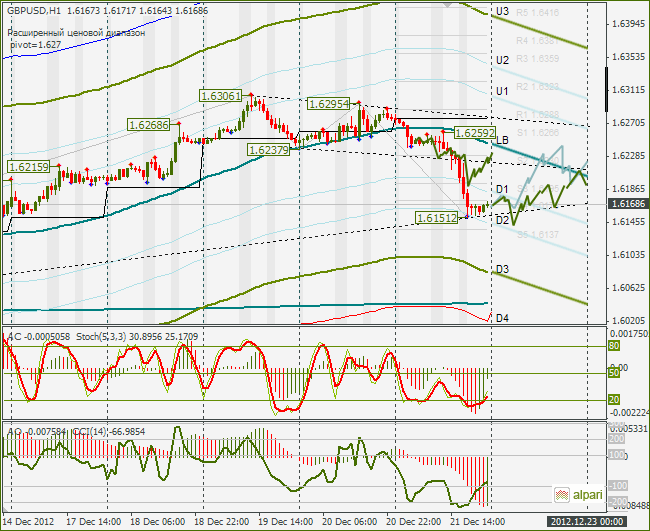The image size is (650, 531).
Task: Click the 1.62285 price scale value
Action: point(628,156)
